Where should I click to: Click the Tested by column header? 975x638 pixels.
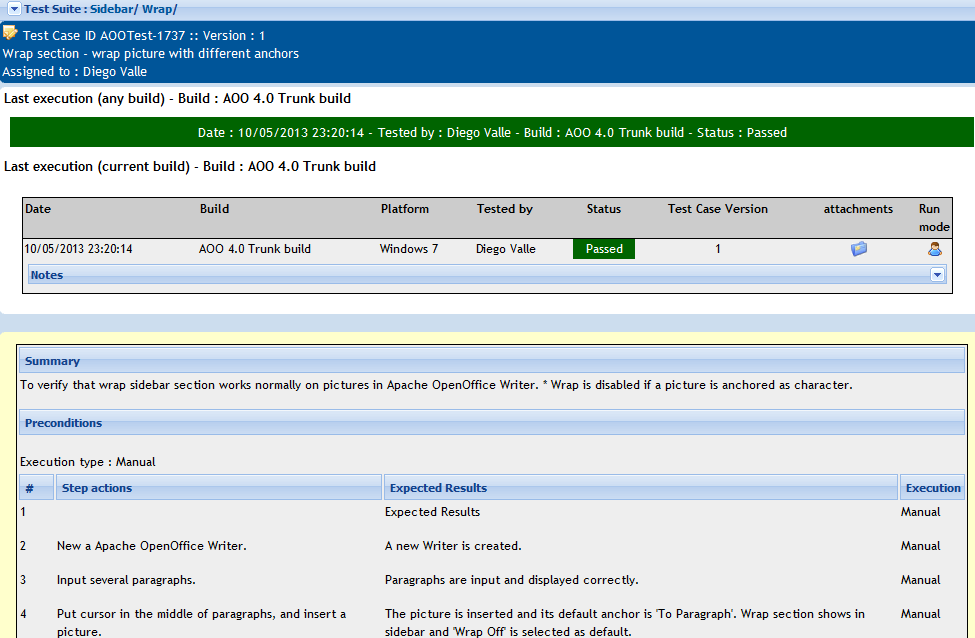pos(505,209)
